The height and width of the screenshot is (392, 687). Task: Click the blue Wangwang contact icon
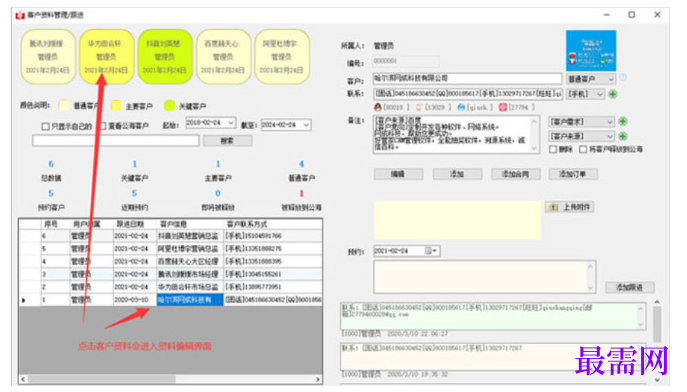pyautogui.click(x=461, y=107)
